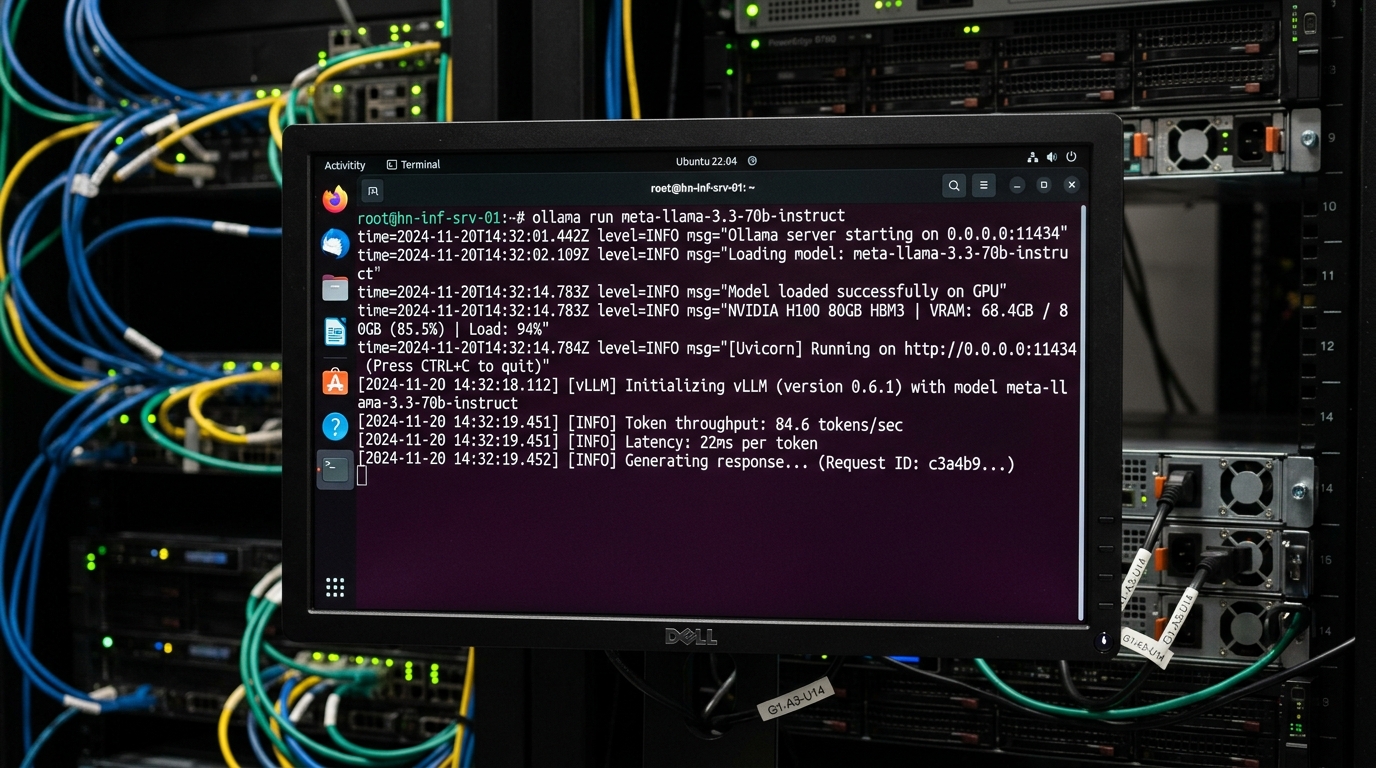This screenshot has height=768, width=1376.
Task: Open the Activity overview
Action: coord(345,165)
